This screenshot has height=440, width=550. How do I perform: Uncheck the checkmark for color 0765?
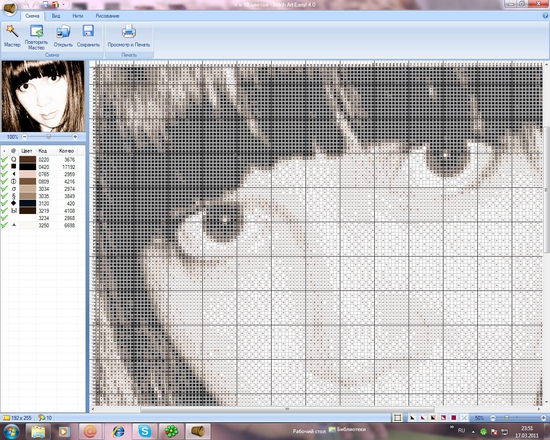[x=4, y=174]
